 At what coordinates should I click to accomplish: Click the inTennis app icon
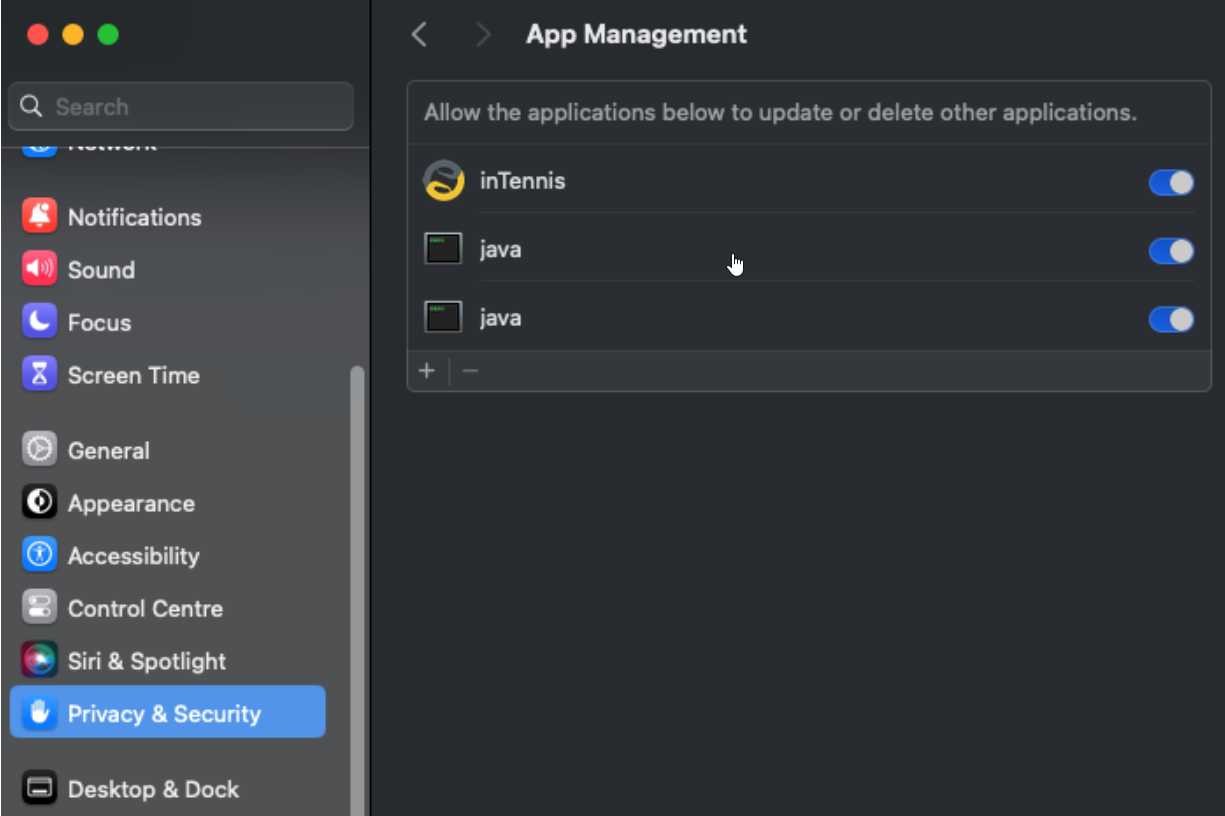click(x=443, y=181)
